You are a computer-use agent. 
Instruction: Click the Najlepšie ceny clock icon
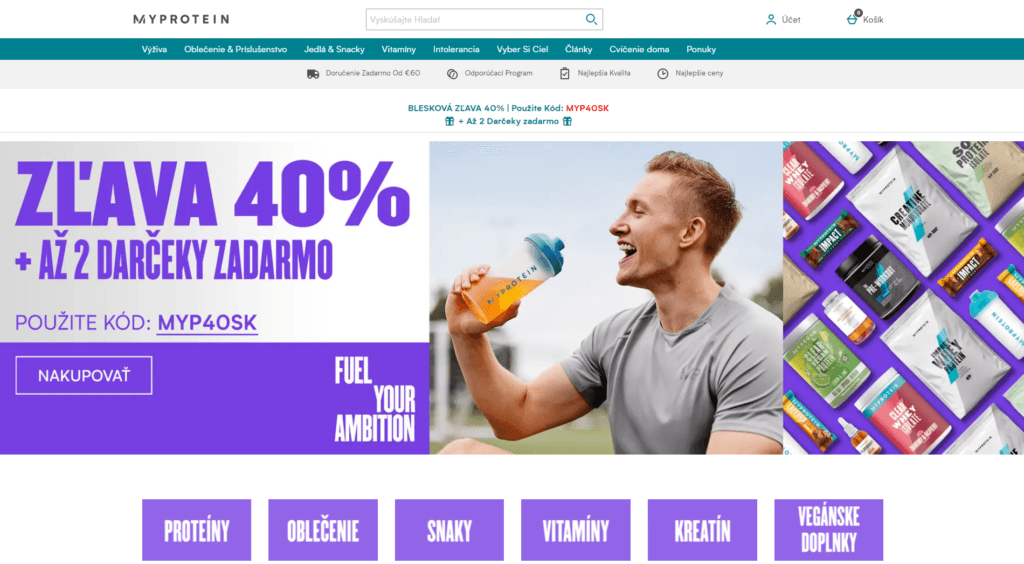[x=662, y=74]
